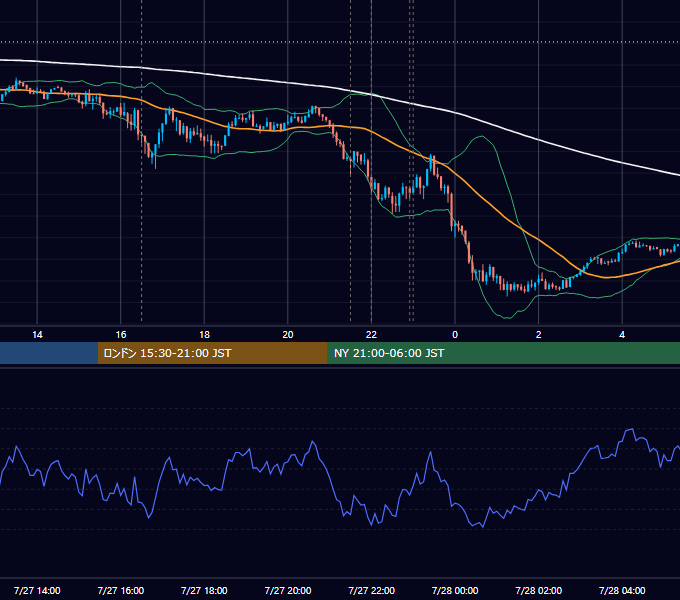Click the NY 21:00-06:00 JST session bar

(503, 353)
